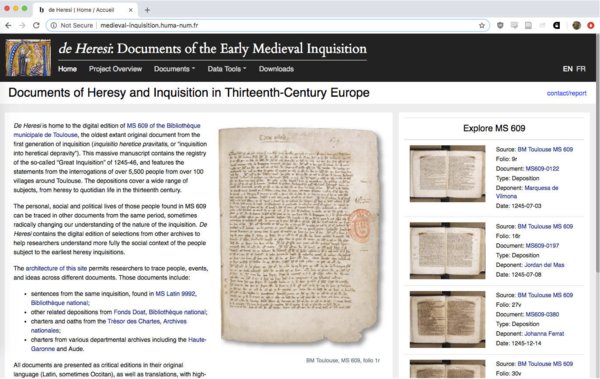The image size is (600, 379).
Task: Open document link MS609-0122
Action: [x=542, y=168]
